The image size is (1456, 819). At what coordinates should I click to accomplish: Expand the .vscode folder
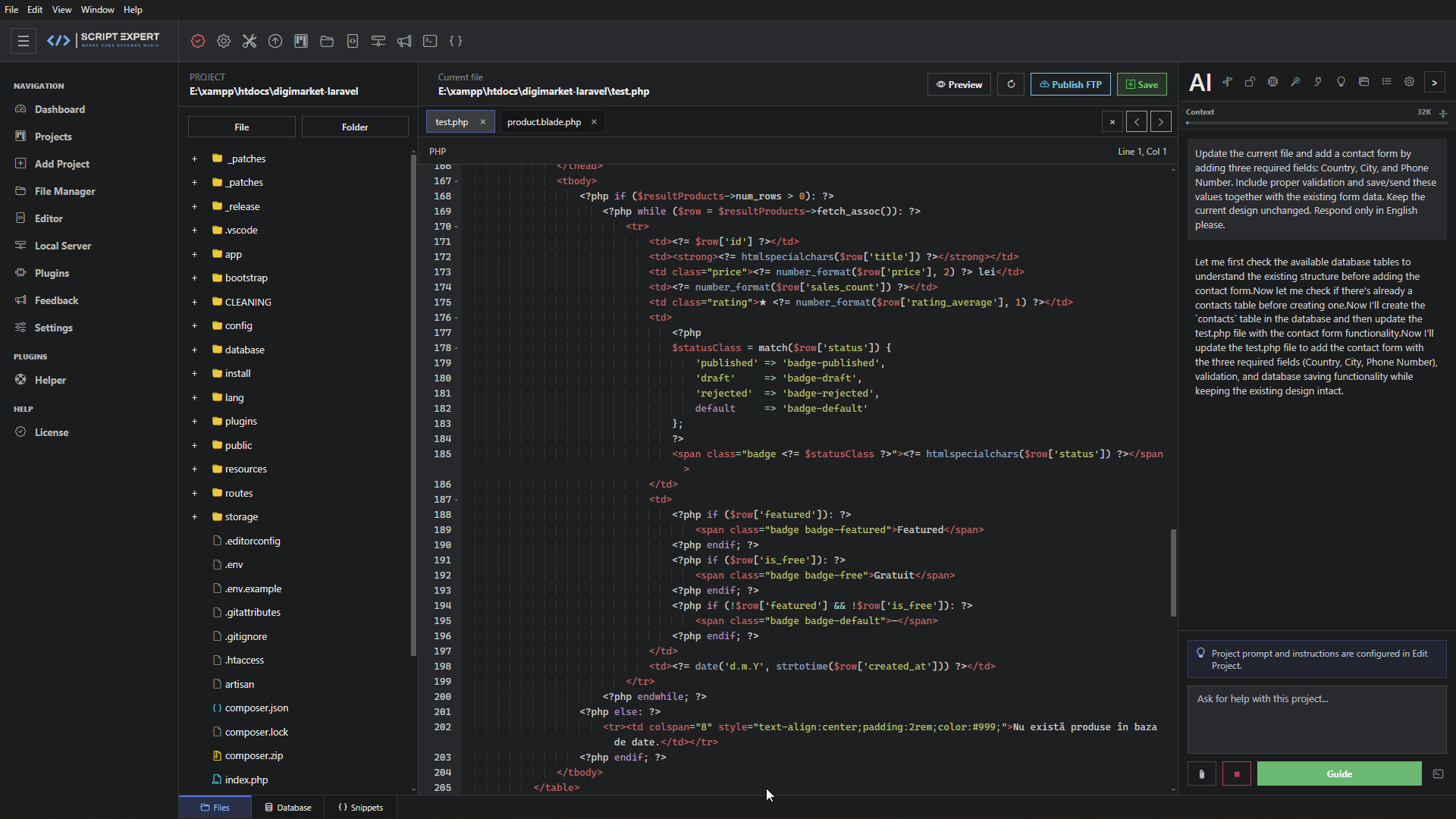194,230
